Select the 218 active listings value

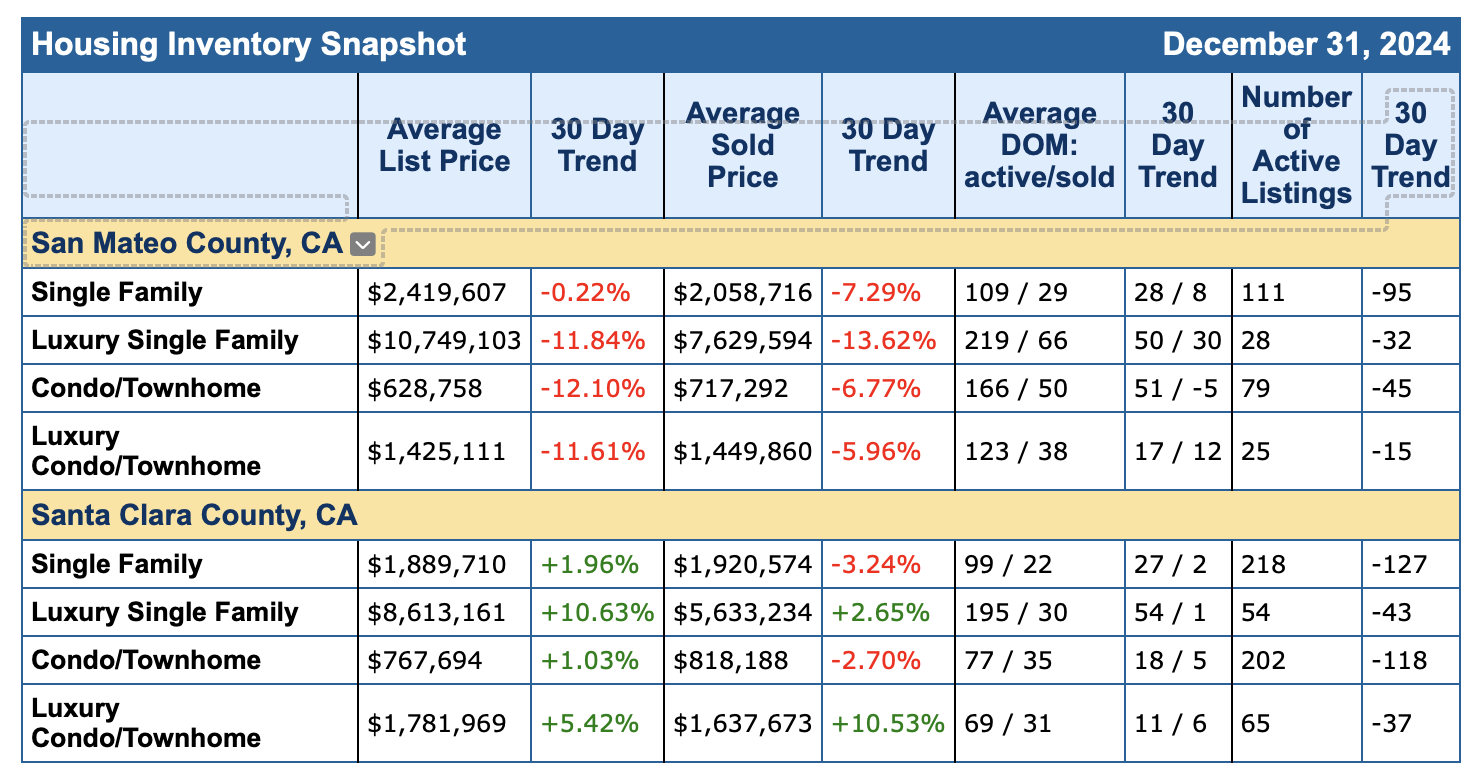click(1263, 564)
